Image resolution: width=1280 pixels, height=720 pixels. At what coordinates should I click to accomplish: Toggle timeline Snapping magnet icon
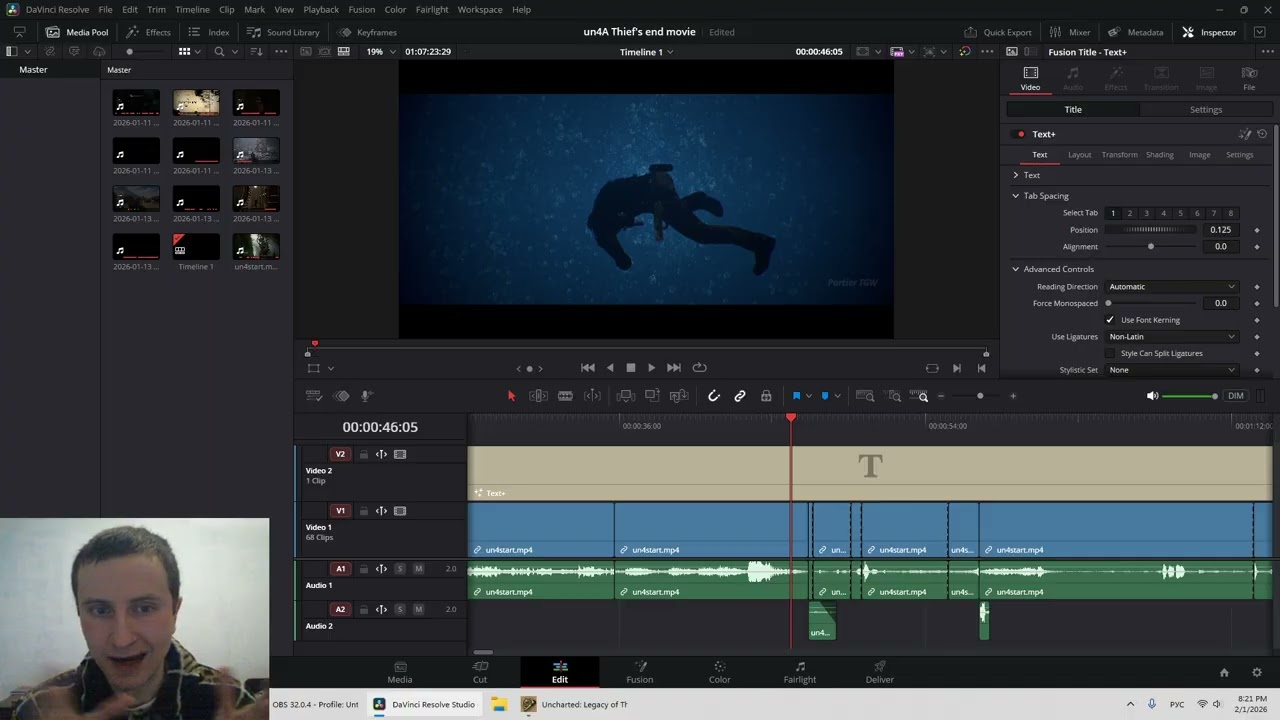click(713, 396)
